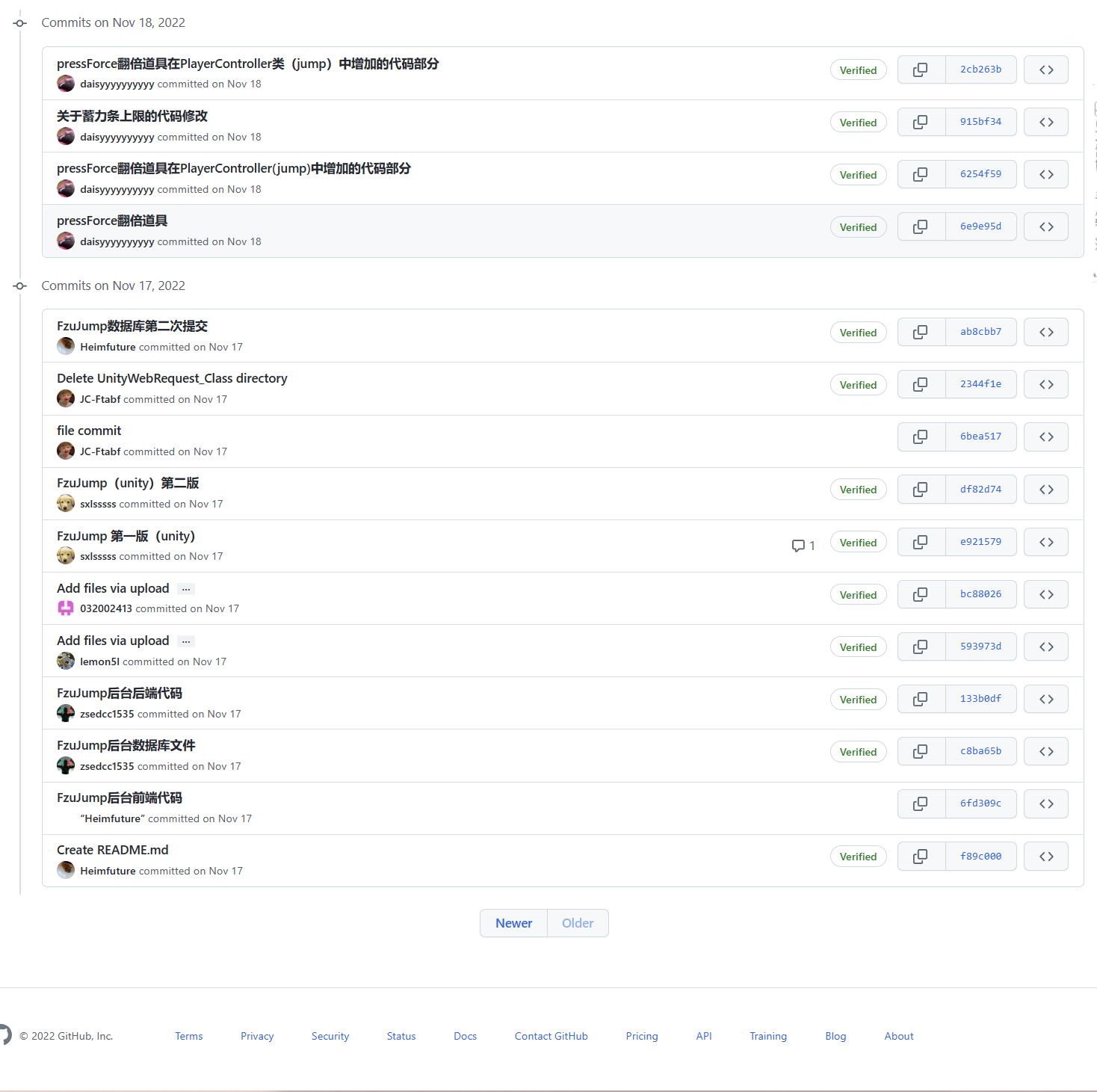Copy full SHA for commit 6254f59
The width and height of the screenshot is (1097, 1092).
[921, 174]
